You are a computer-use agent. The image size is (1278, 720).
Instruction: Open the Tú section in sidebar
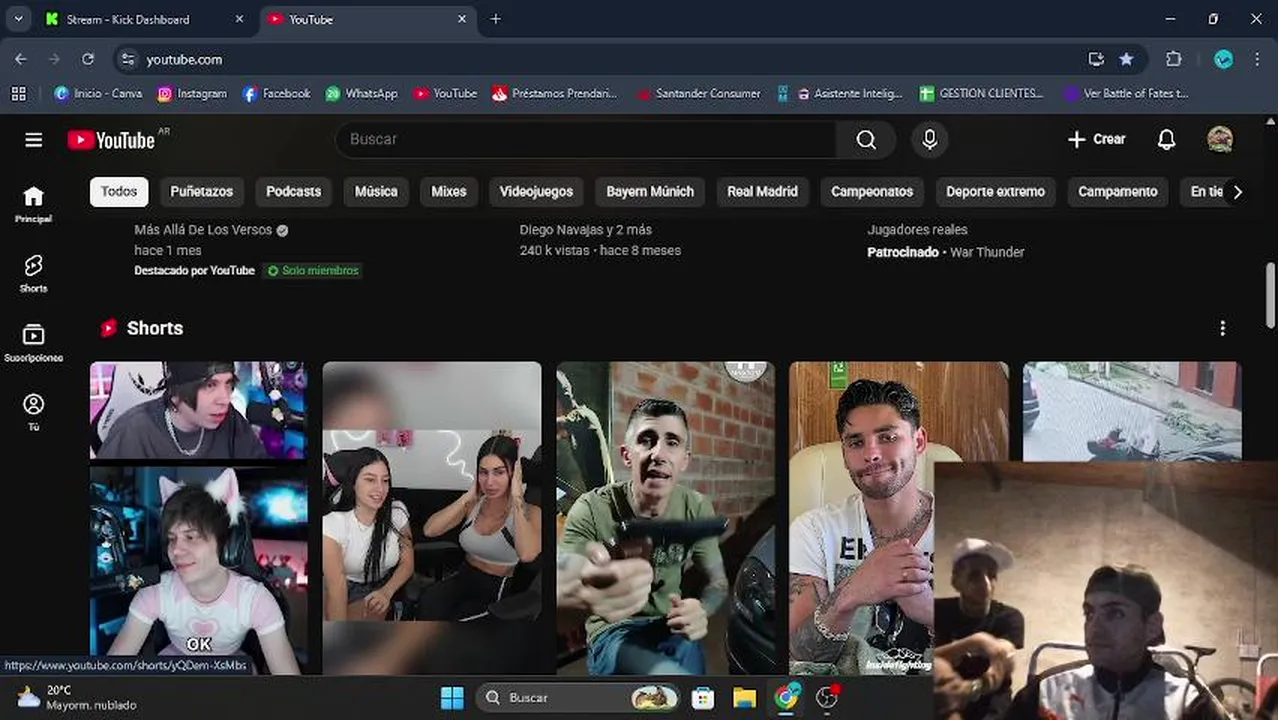[x=33, y=412]
